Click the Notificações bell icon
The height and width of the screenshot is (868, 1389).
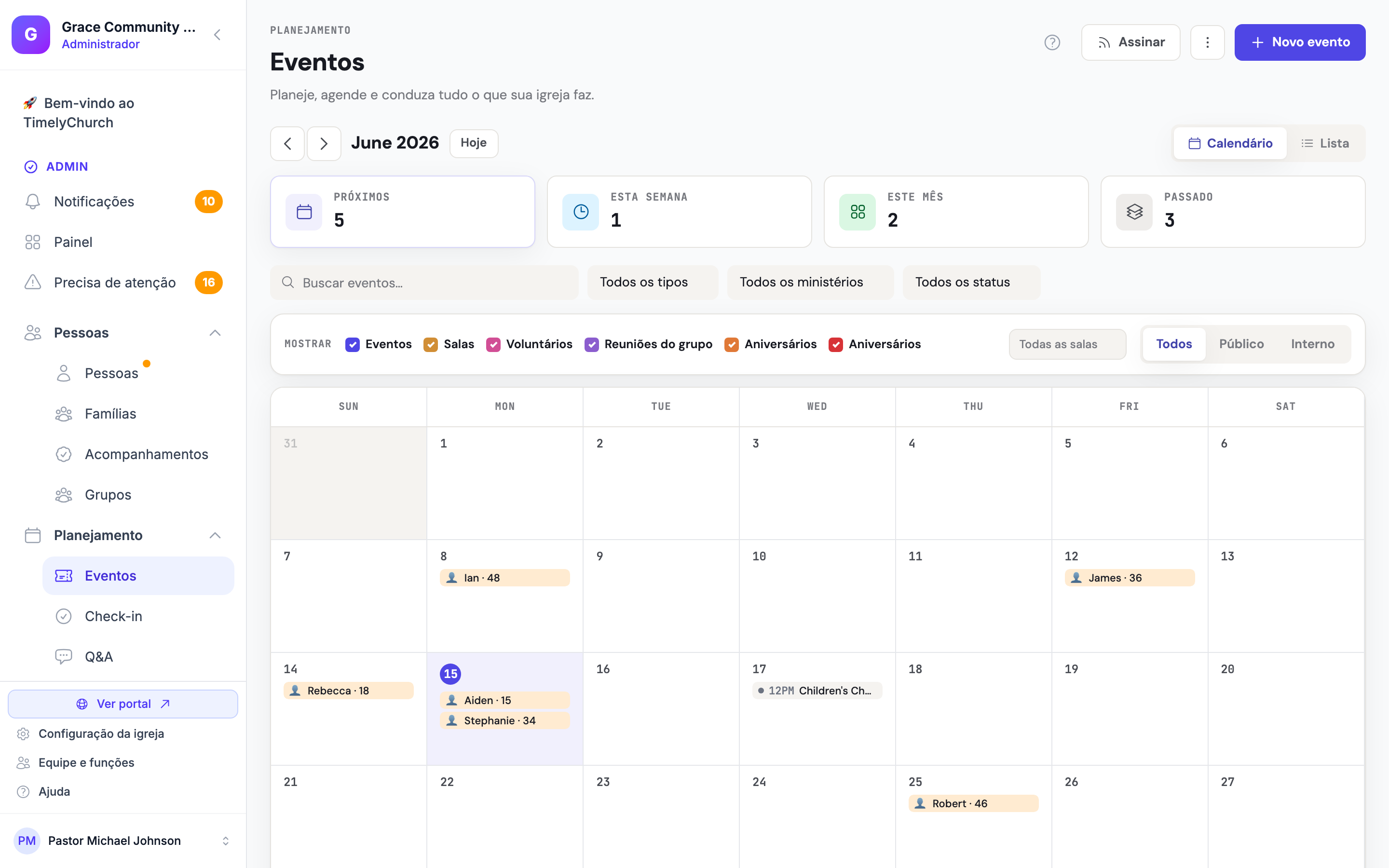[33, 202]
